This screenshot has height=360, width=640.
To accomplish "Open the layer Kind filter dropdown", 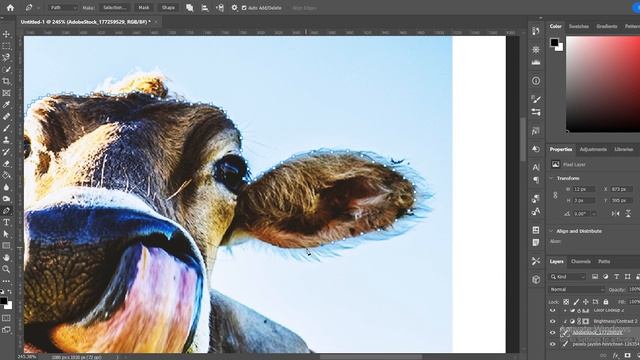I will point(568,277).
